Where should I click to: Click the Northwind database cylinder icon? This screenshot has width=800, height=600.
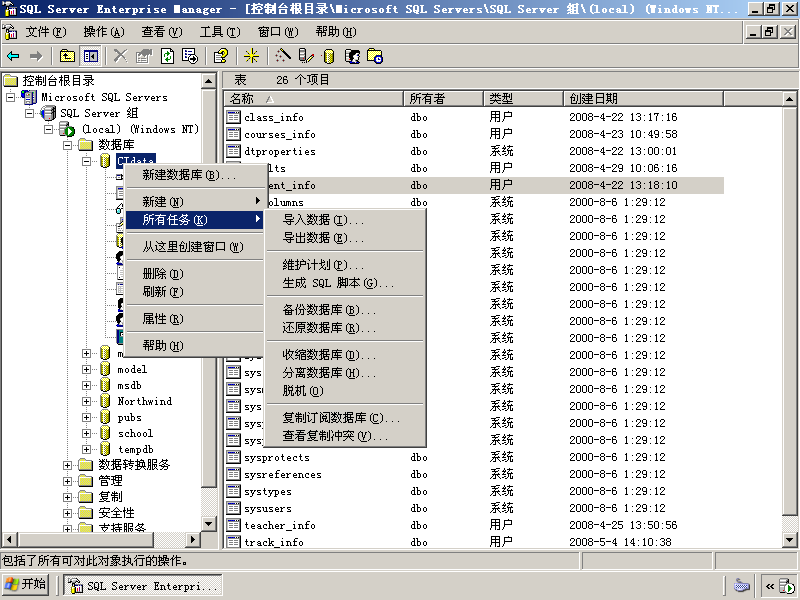coord(105,401)
